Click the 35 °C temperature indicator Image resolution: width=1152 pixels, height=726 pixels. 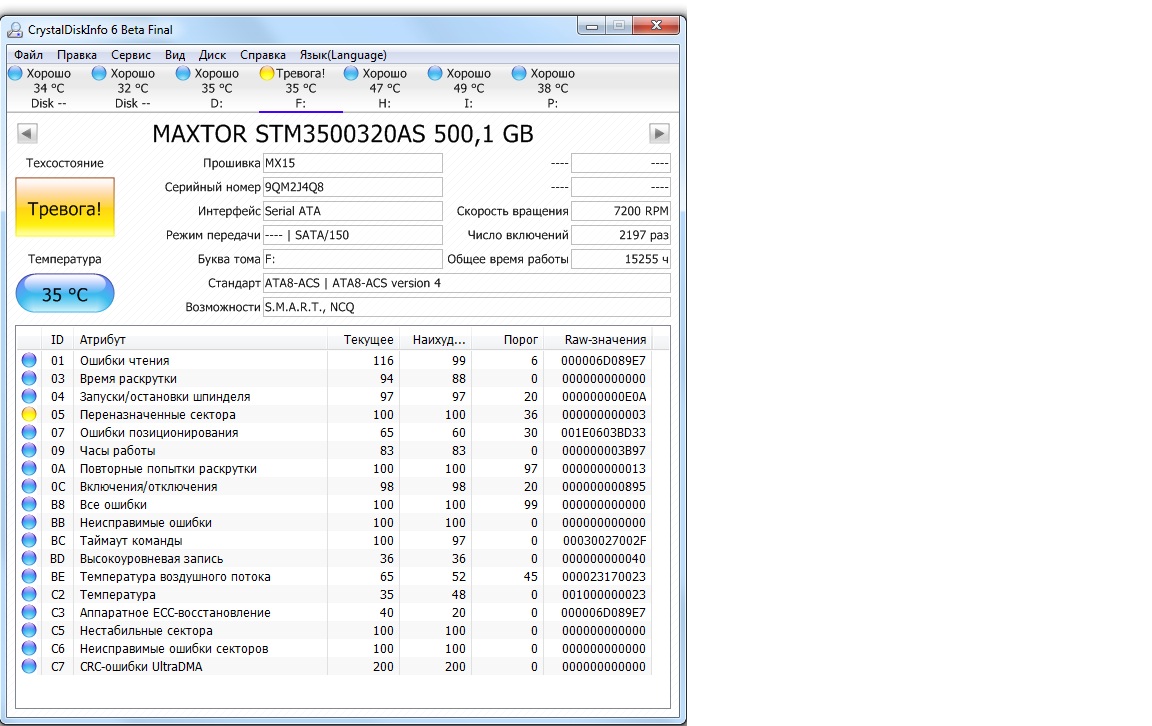[x=65, y=294]
